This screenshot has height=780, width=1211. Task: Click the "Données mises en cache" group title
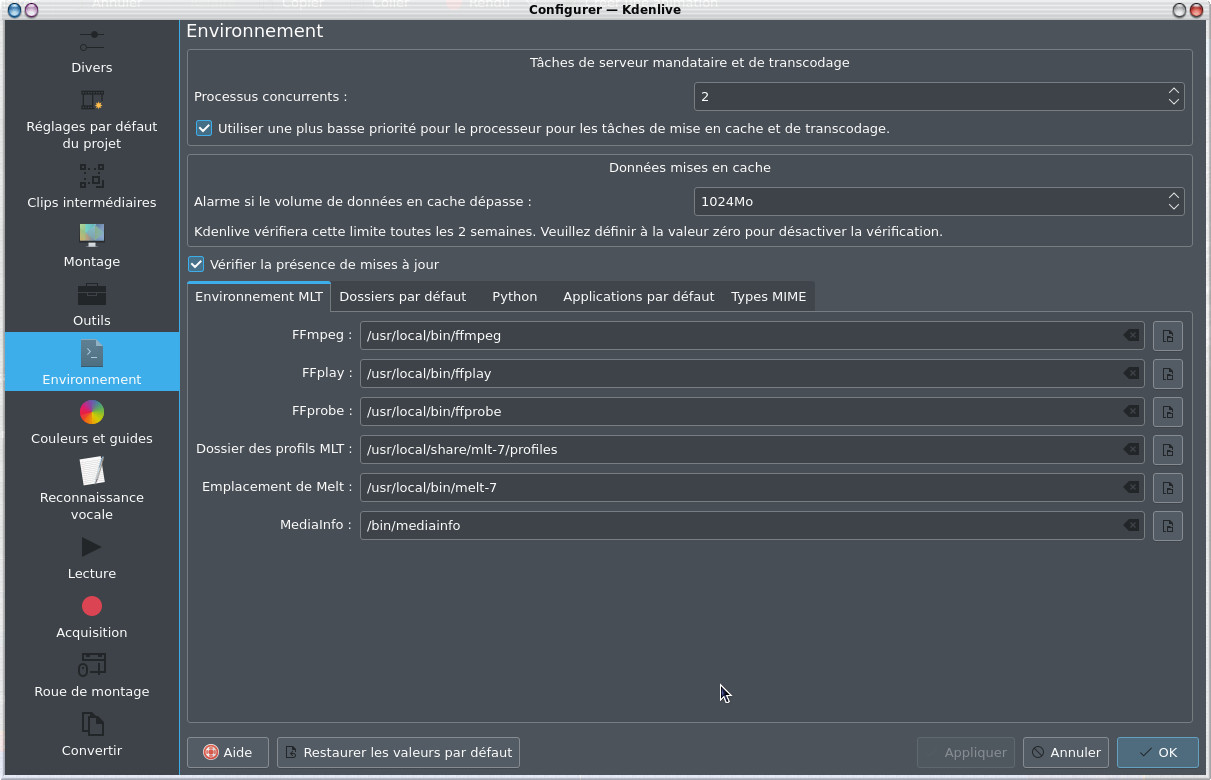click(x=690, y=168)
